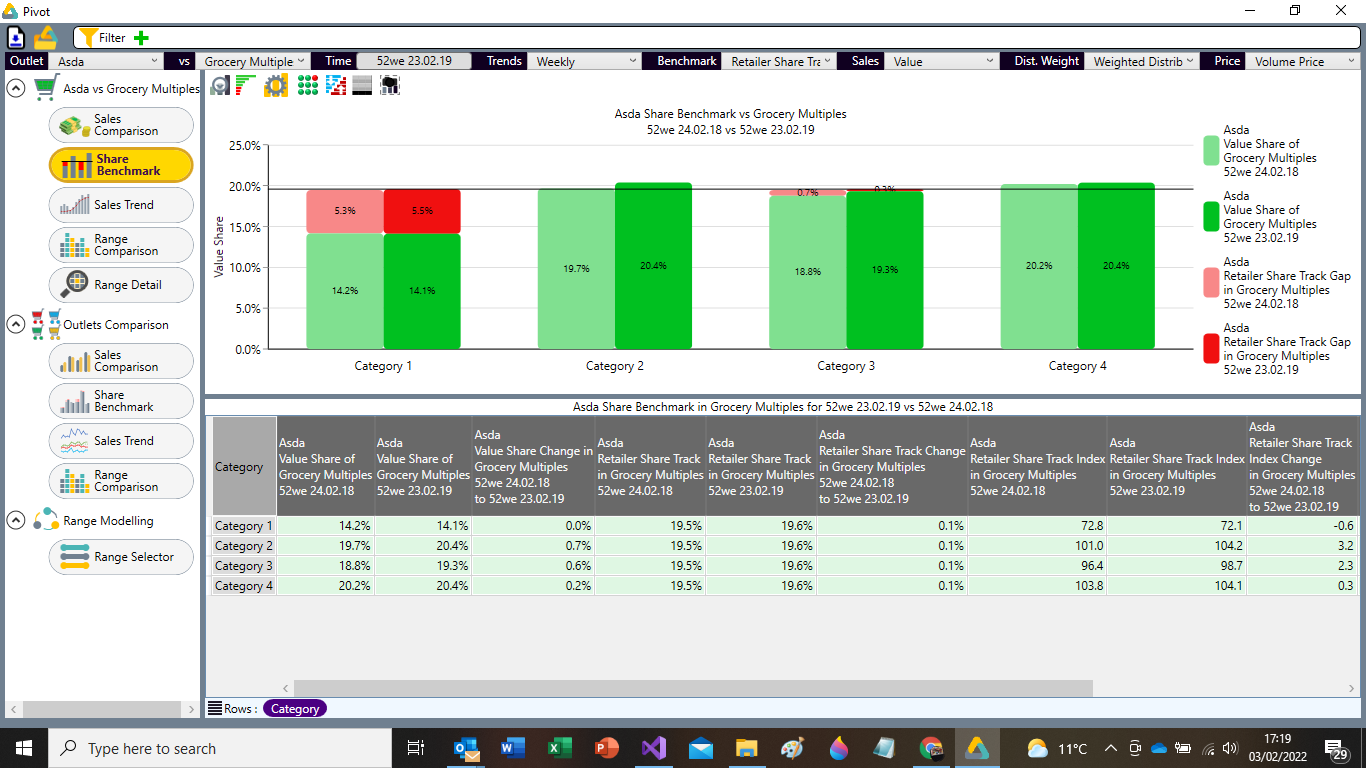The height and width of the screenshot is (768, 1366).
Task: Click the grey stacked rows icon
Action: [x=362, y=86]
